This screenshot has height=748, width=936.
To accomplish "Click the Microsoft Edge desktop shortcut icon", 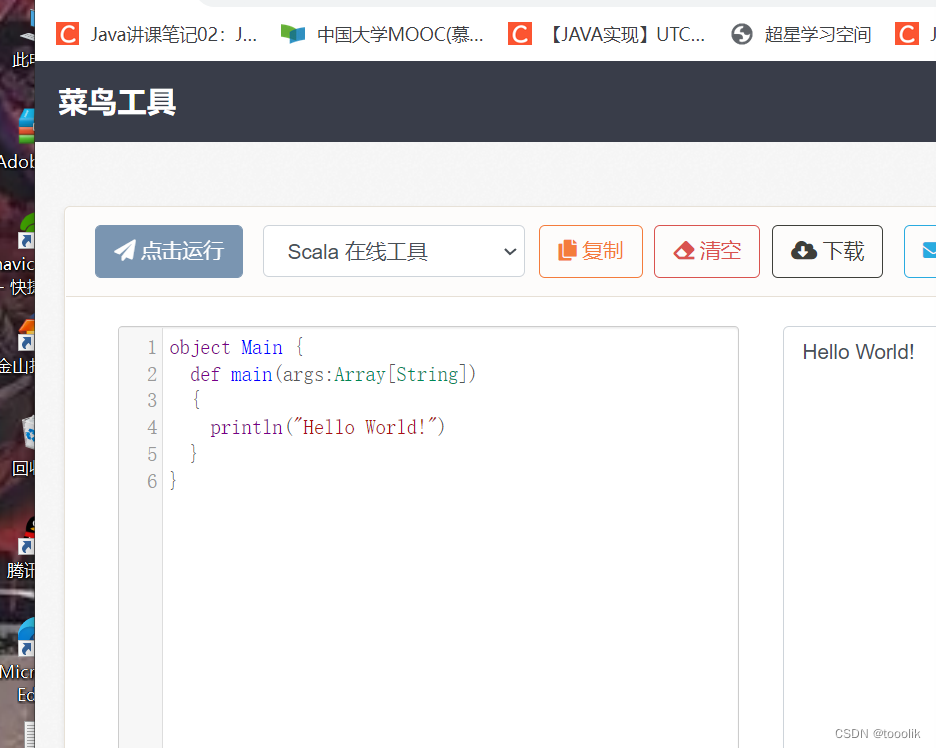I will [x=26, y=637].
